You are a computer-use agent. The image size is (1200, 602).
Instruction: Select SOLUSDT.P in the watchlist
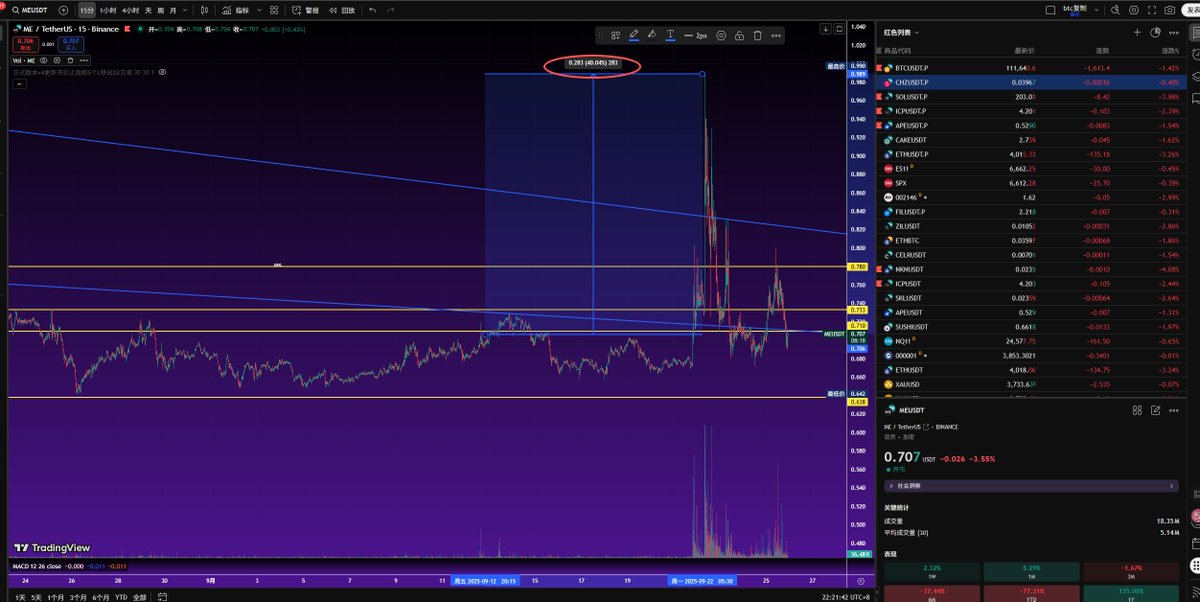click(x=1030, y=97)
